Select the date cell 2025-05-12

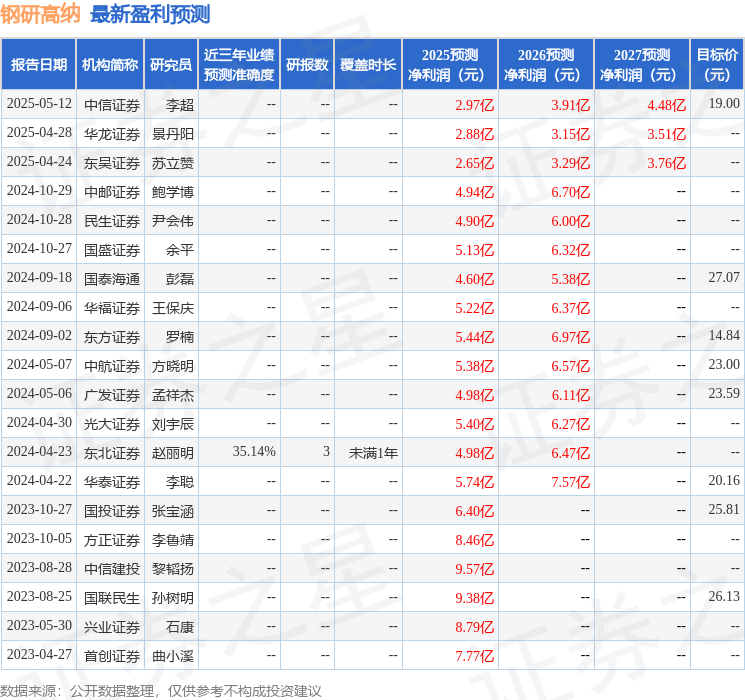click(39, 104)
